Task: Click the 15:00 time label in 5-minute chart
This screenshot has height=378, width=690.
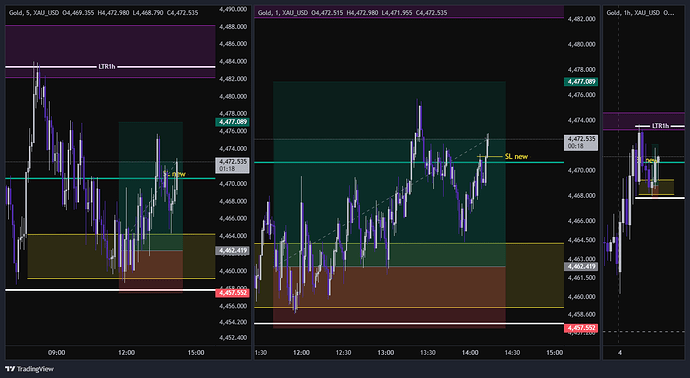Action: click(x=196, y=352)
